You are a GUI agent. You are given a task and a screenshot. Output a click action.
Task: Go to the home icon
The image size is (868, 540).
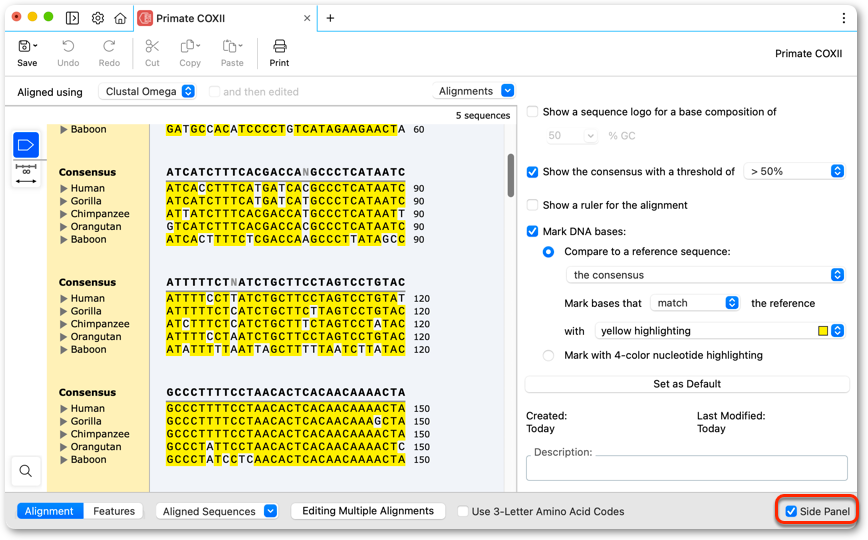(120, 18)
